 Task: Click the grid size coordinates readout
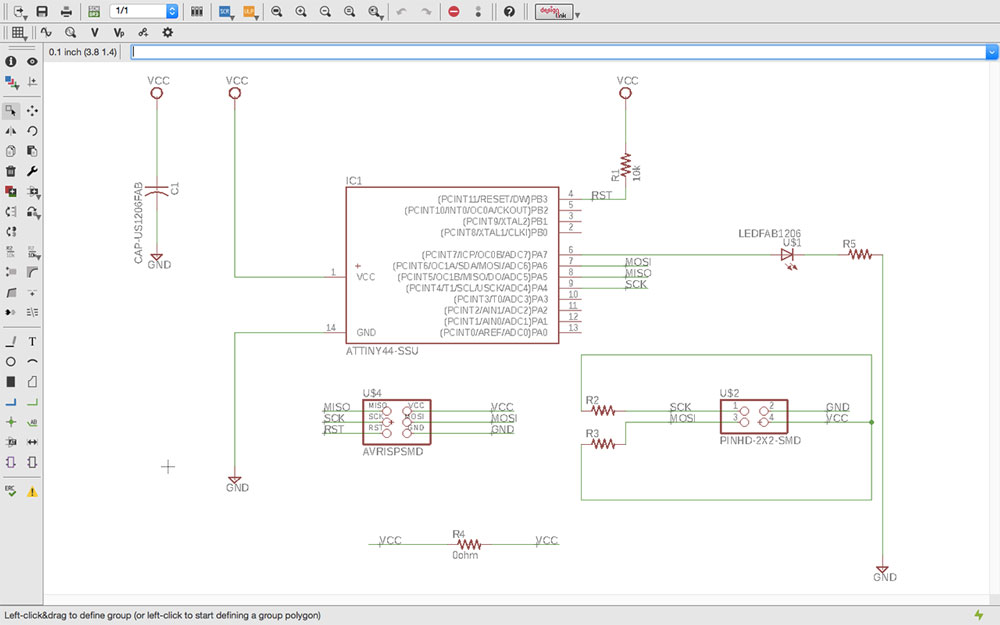click(83, 52)
